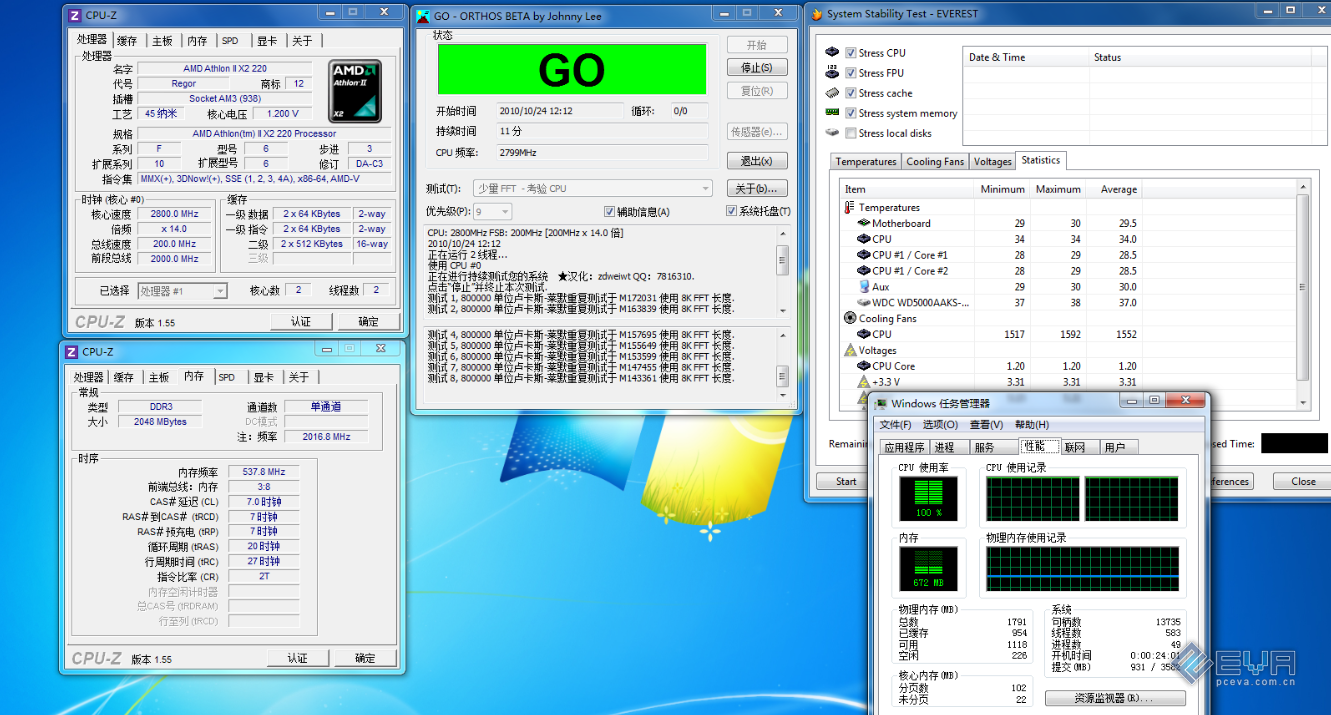Click the green GO status panel

571,69
